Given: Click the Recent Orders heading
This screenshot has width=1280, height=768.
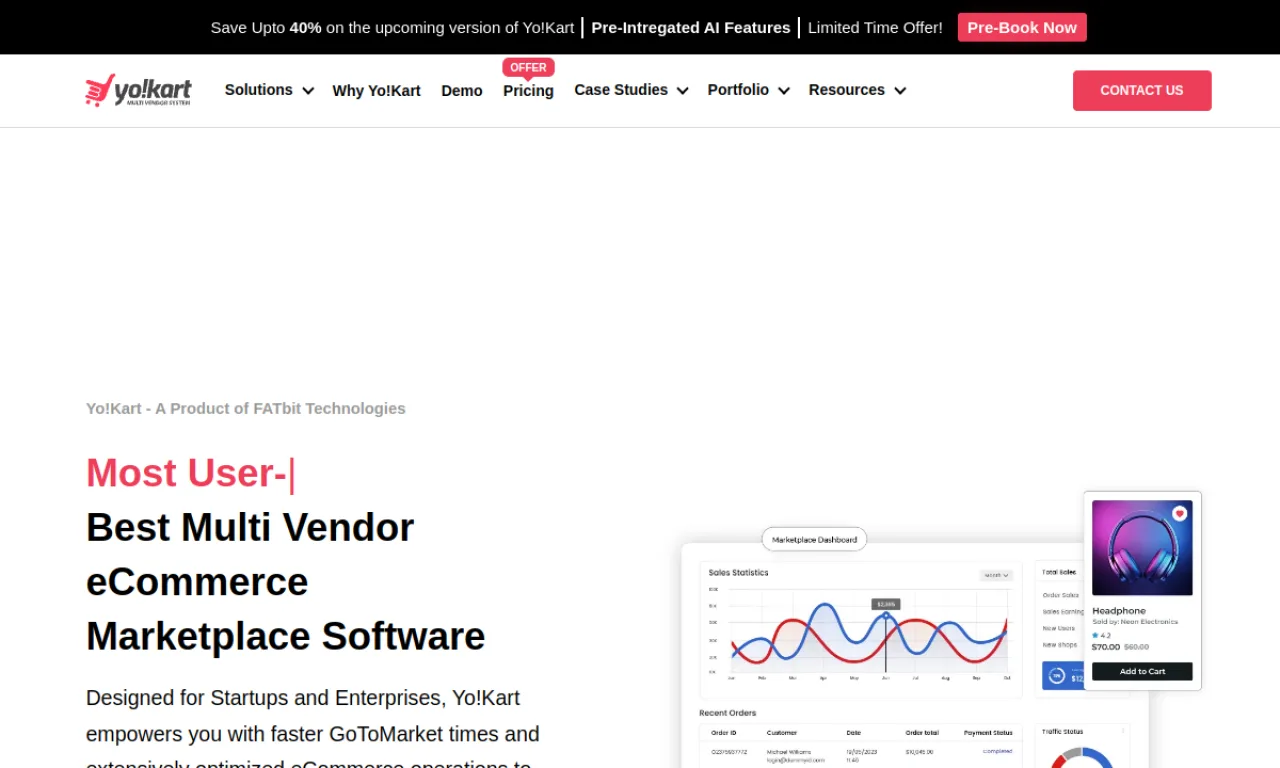Looking at the screenshot, I should [727, 713].
